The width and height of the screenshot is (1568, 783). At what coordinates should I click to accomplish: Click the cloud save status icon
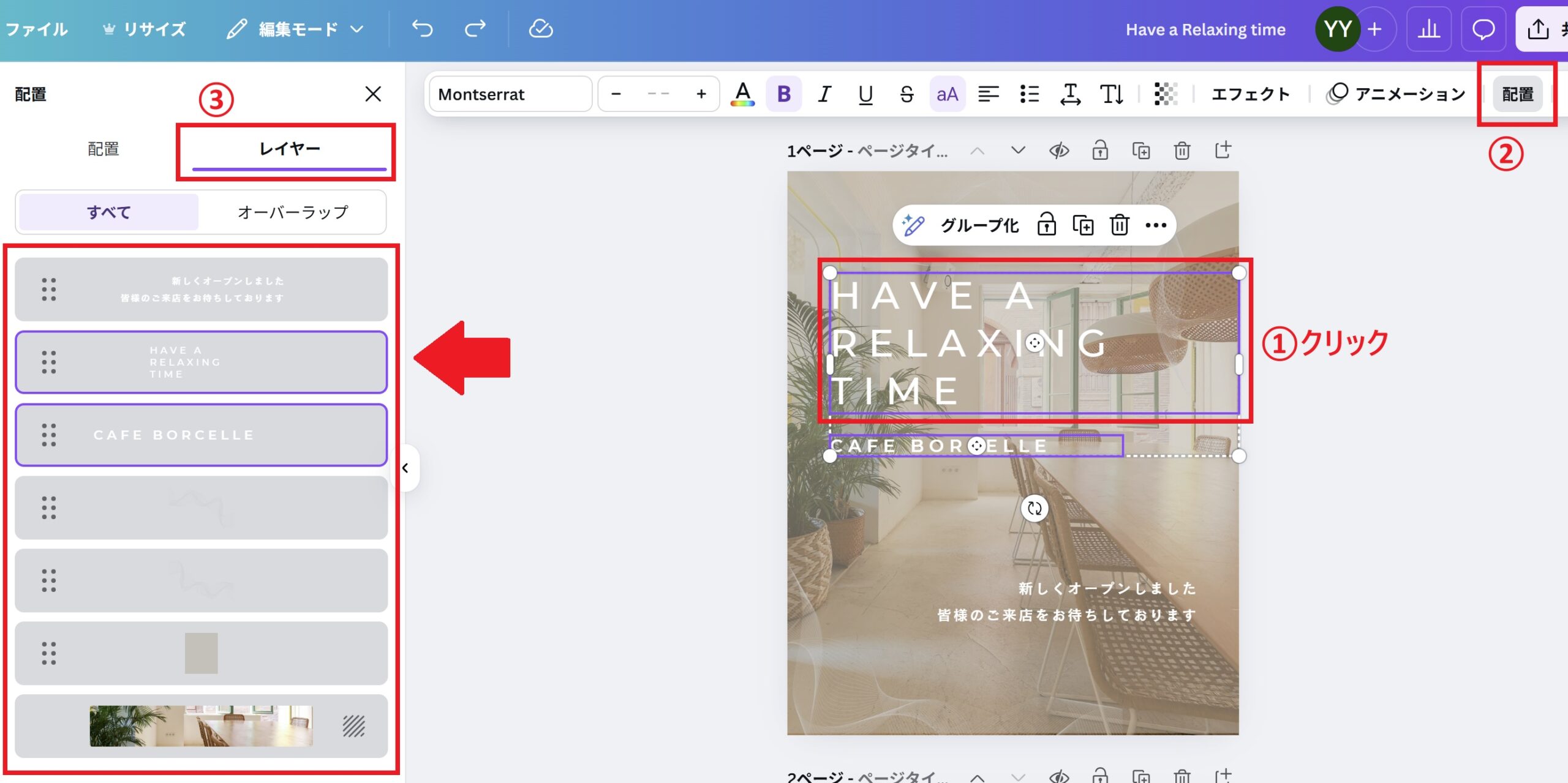(540, 29)
